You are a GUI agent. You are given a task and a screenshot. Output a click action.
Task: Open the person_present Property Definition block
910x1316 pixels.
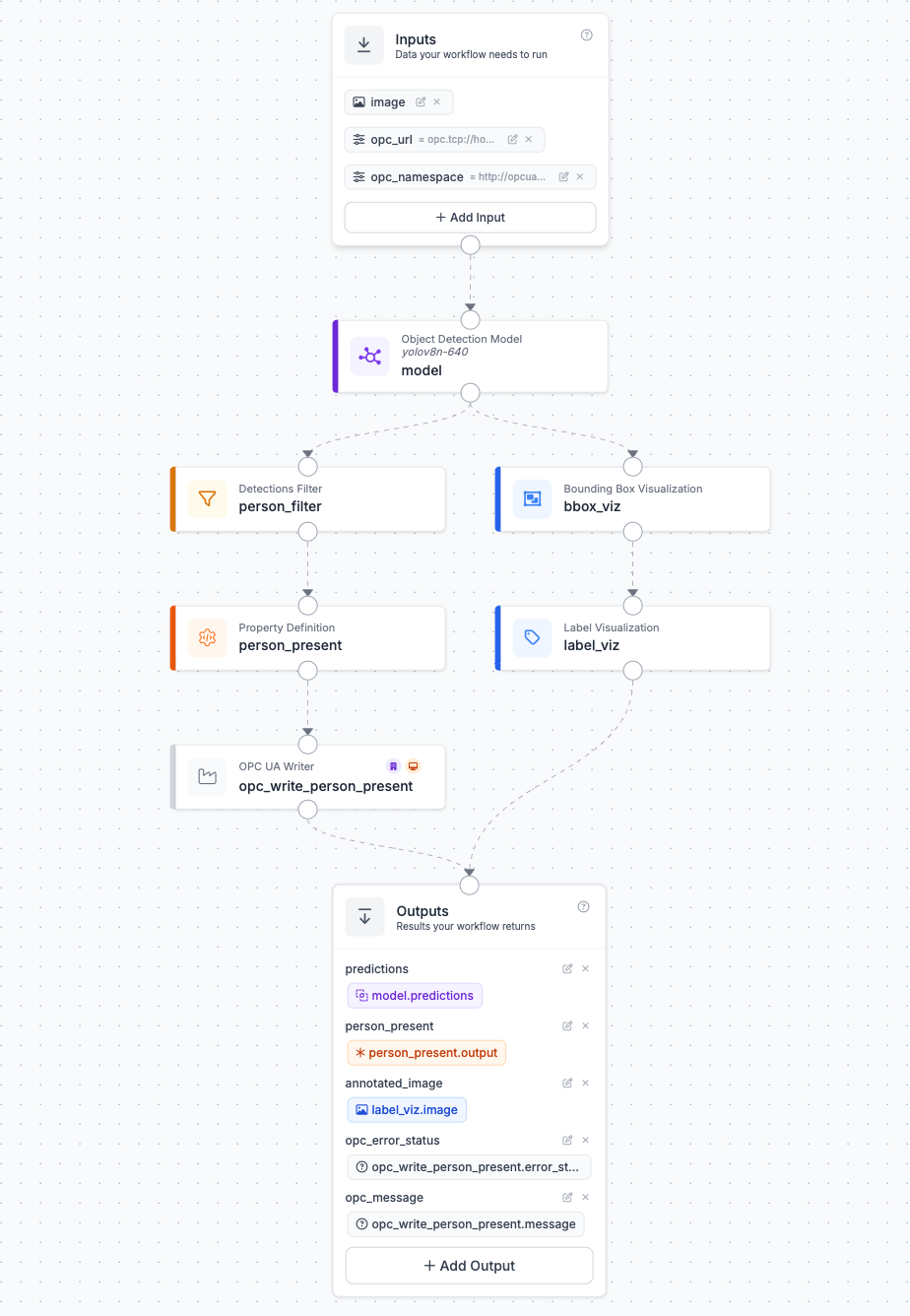(308, 638)
